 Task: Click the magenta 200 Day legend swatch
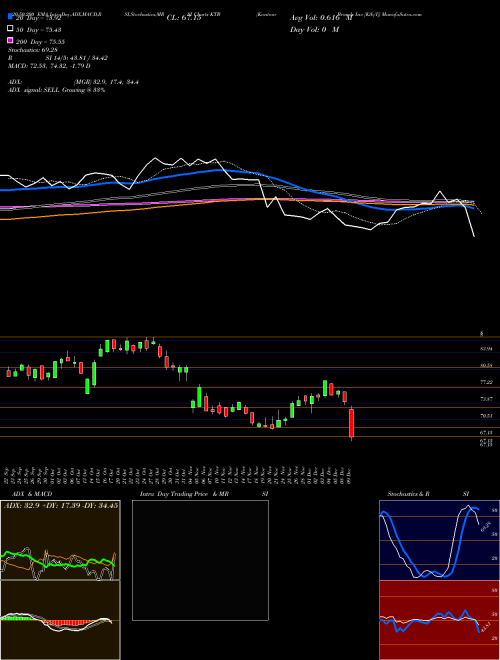10,40
